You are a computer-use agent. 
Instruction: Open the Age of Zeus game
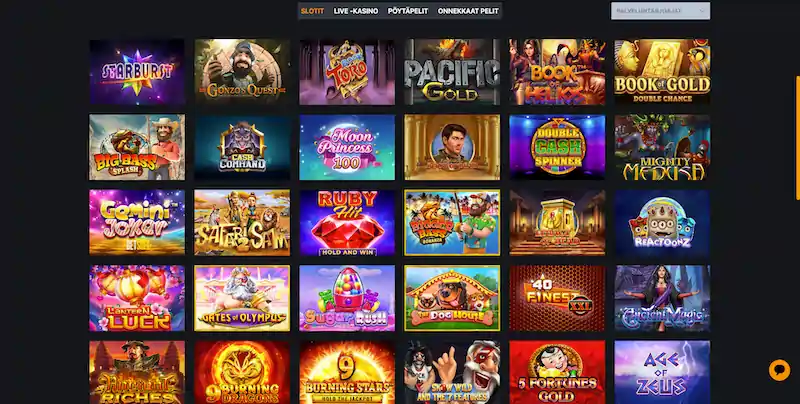coord(662,372)
